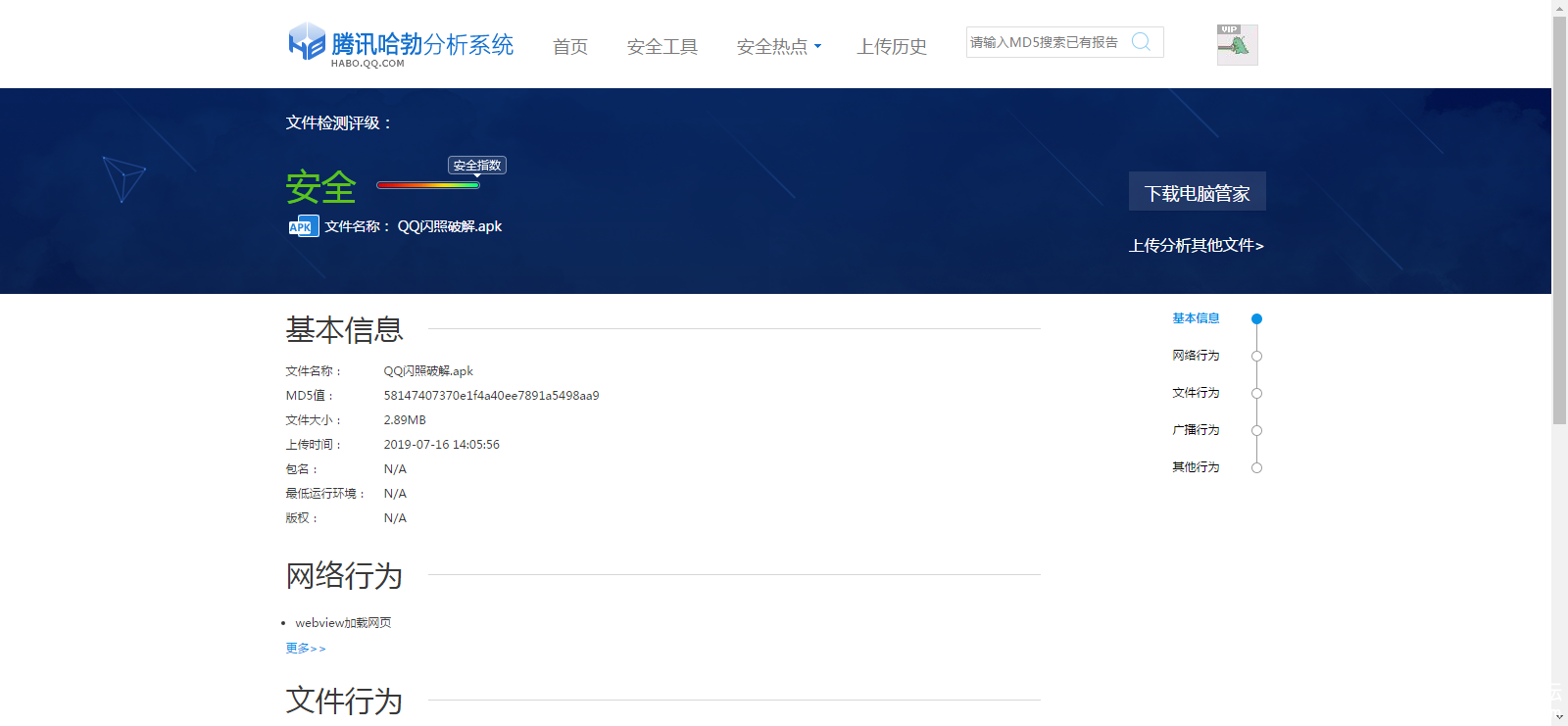This screenshot has width=1568, height=726.
Task: Click the 安全指数 tooltip badge
Action: click(477, 166)
